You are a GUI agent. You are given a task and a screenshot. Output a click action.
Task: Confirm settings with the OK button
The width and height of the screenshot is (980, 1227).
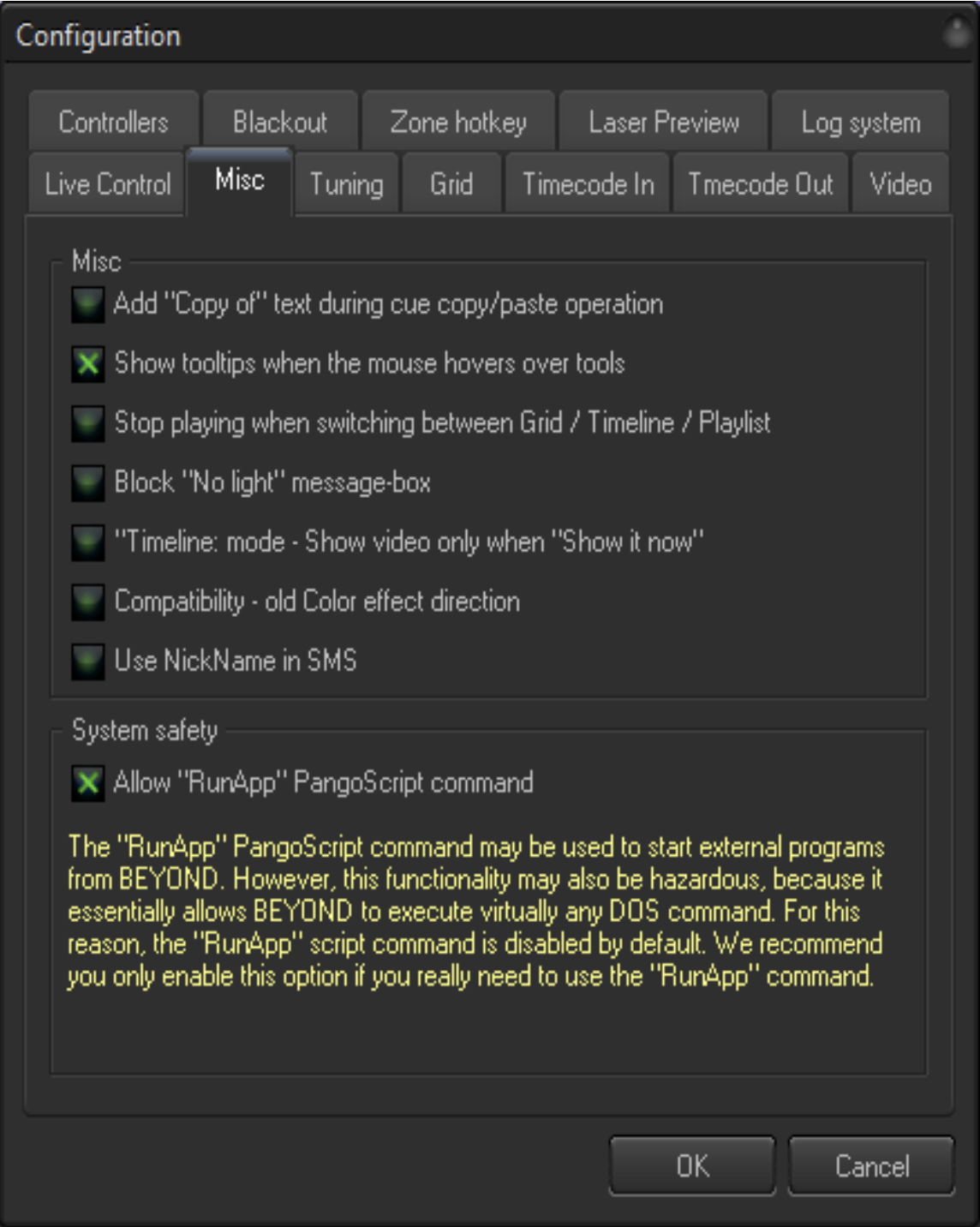coord(692,1165)
